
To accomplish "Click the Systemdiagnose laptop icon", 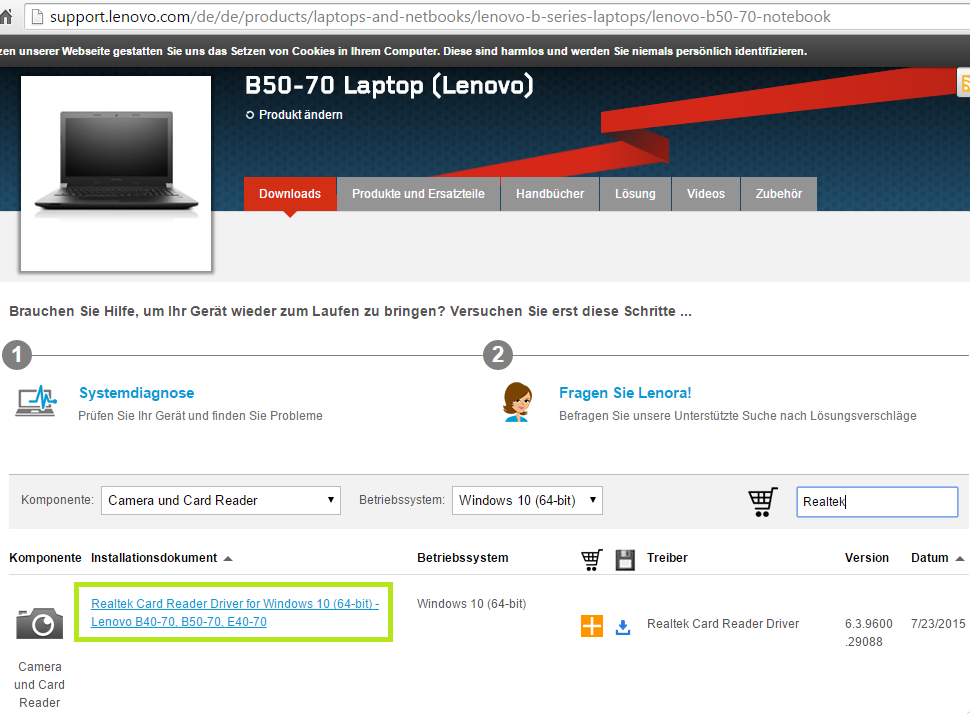I will coord(37,401).
